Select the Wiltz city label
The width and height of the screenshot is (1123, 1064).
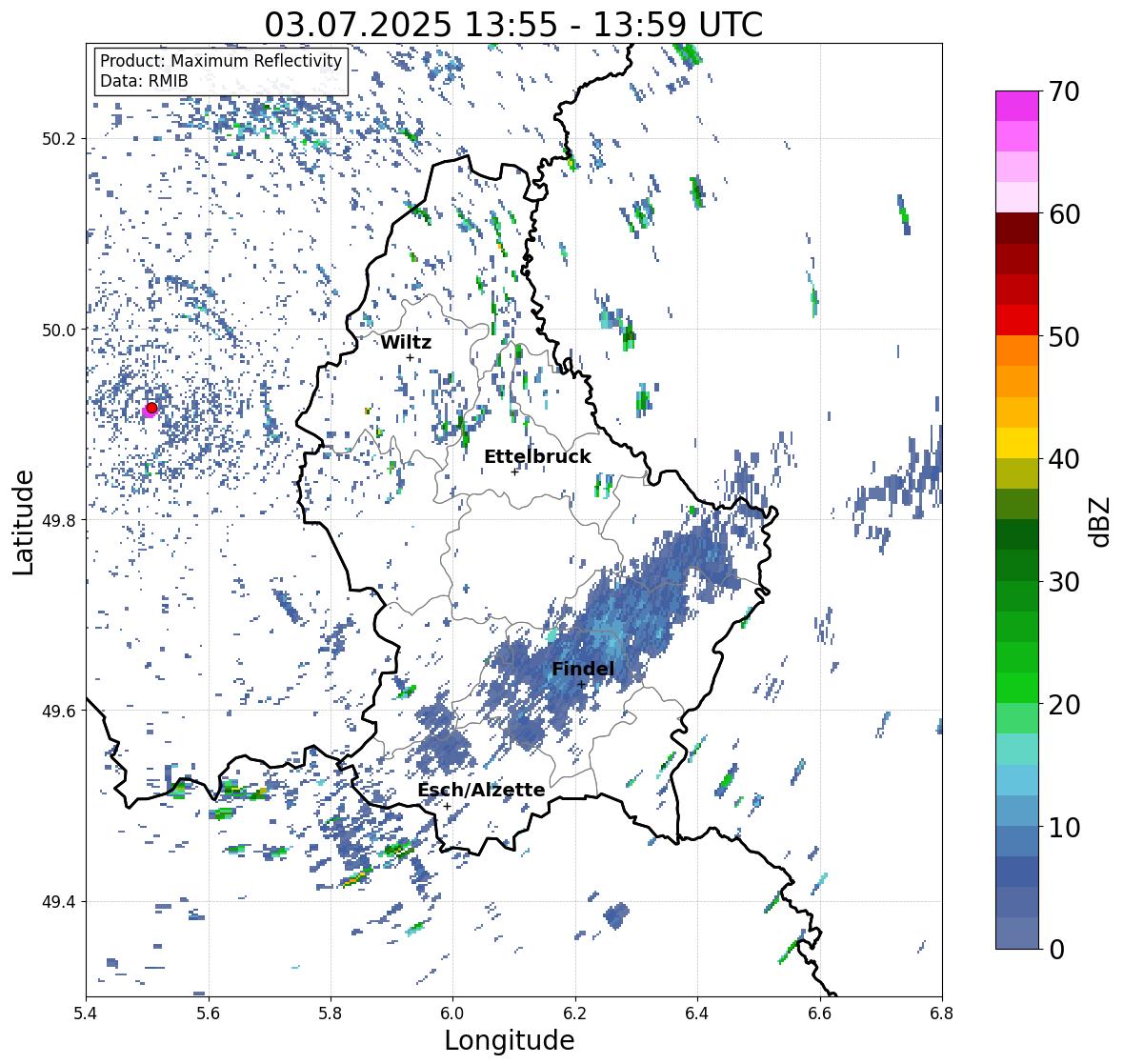click(406, 342)
